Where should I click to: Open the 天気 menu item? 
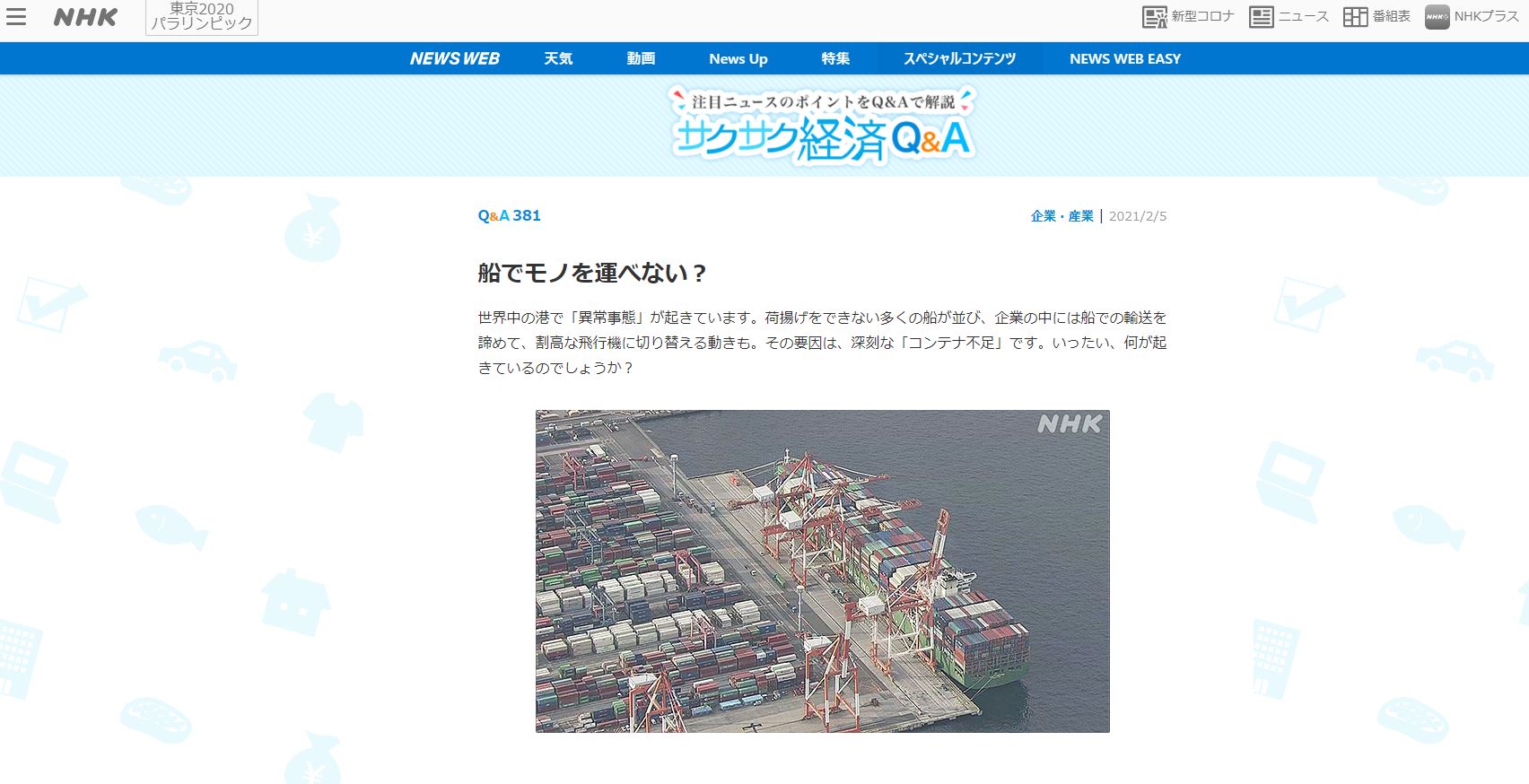558,58
